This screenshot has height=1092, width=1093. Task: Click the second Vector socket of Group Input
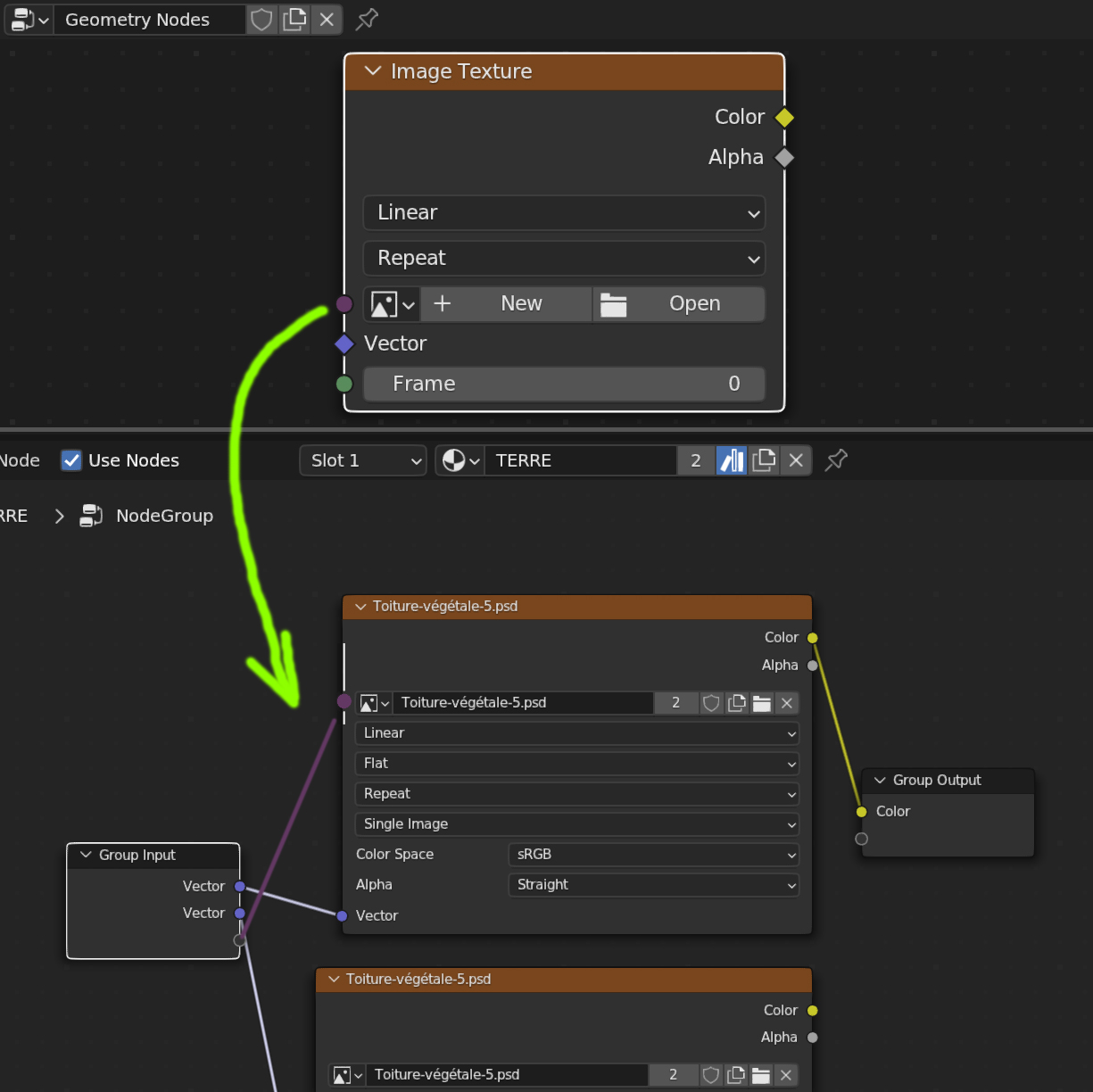tap(240, 914)
